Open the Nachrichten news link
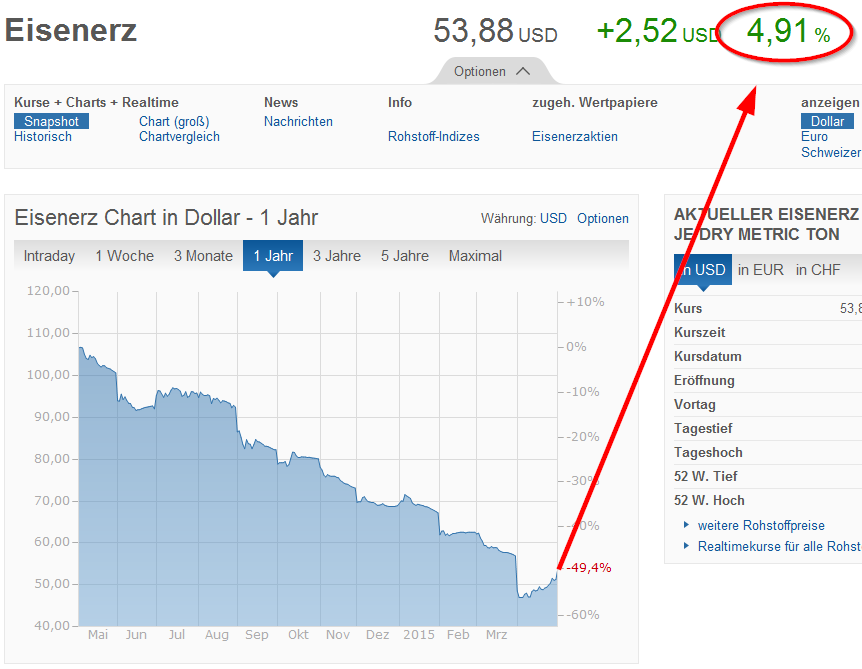The height and width of the screenshot is (669, 862). pyautogui.click(x=298, y=121)
